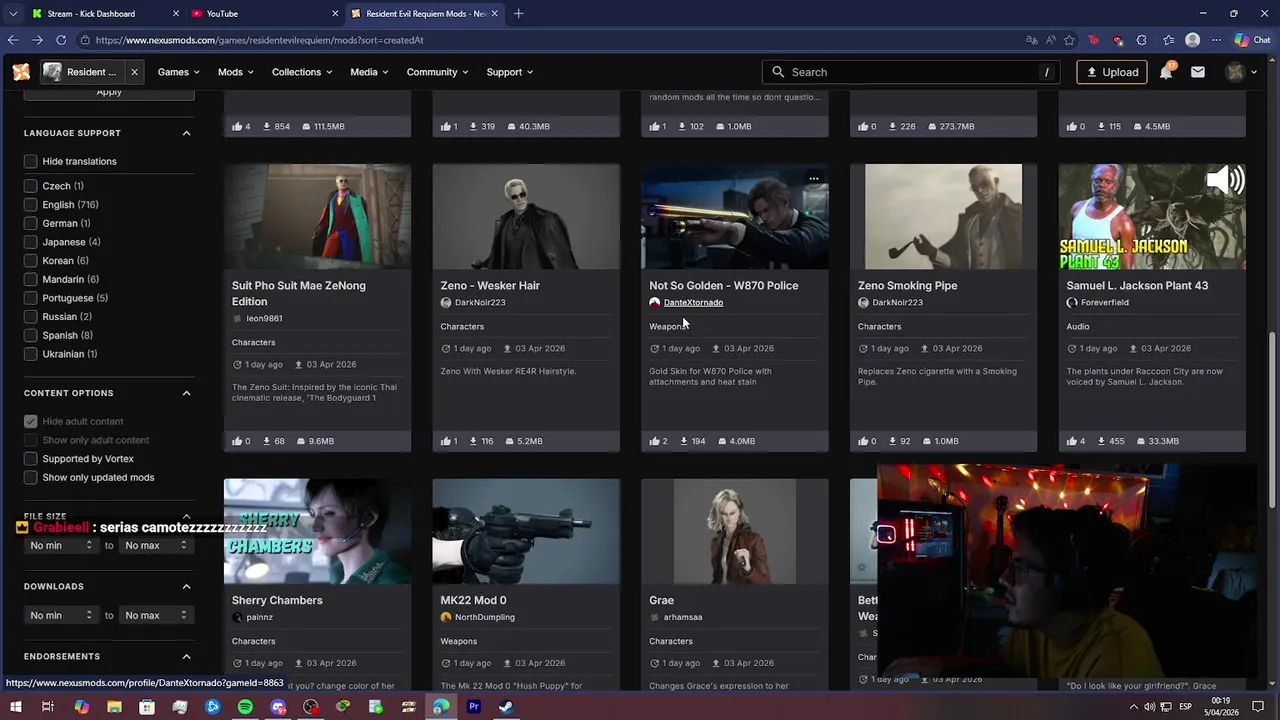Screen dimensions: 1280x720
Task: Go back with browser back arrow
Action: (13, 40)
